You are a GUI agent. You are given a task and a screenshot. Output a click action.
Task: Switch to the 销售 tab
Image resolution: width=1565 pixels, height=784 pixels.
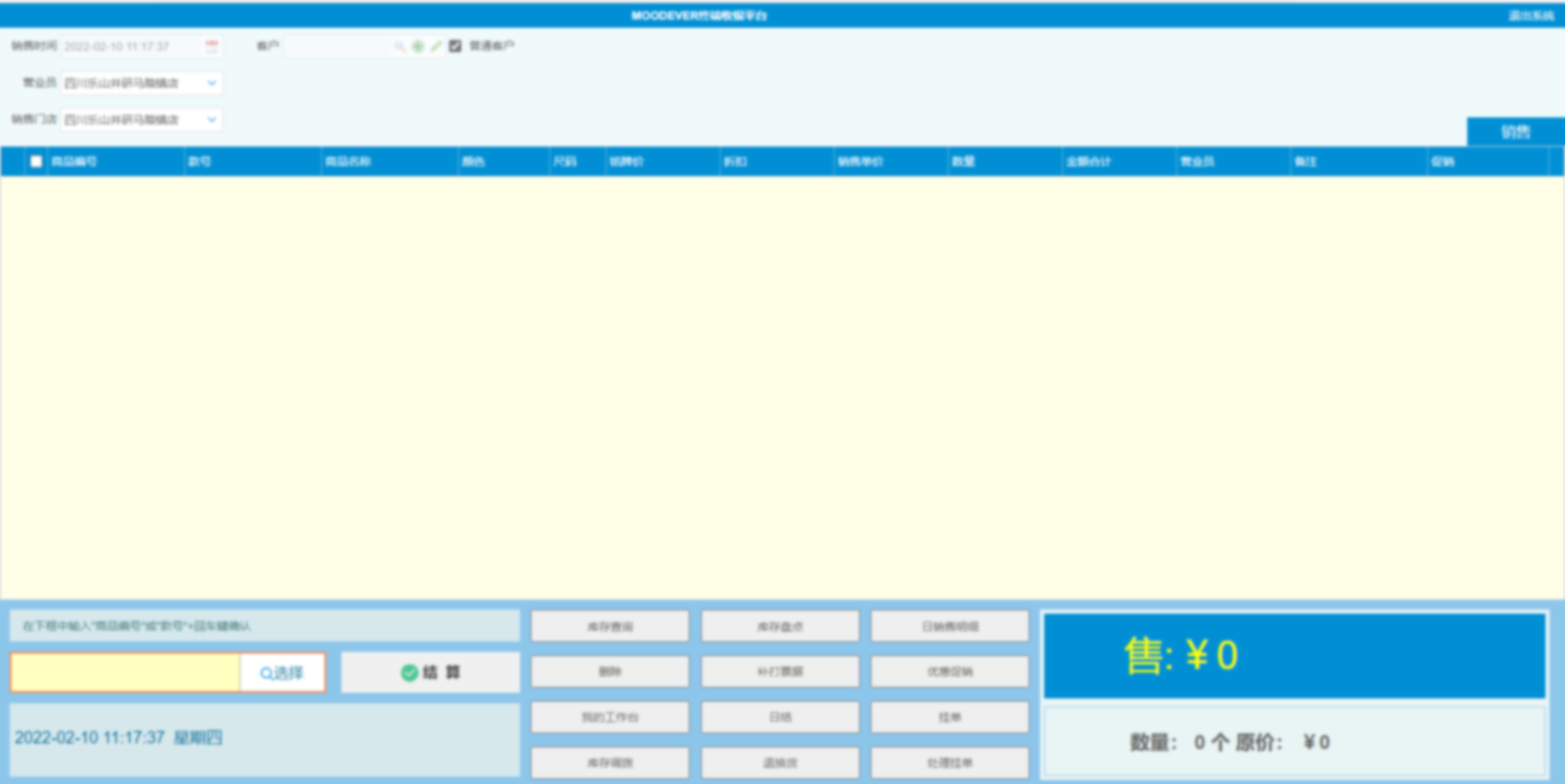1514,132
